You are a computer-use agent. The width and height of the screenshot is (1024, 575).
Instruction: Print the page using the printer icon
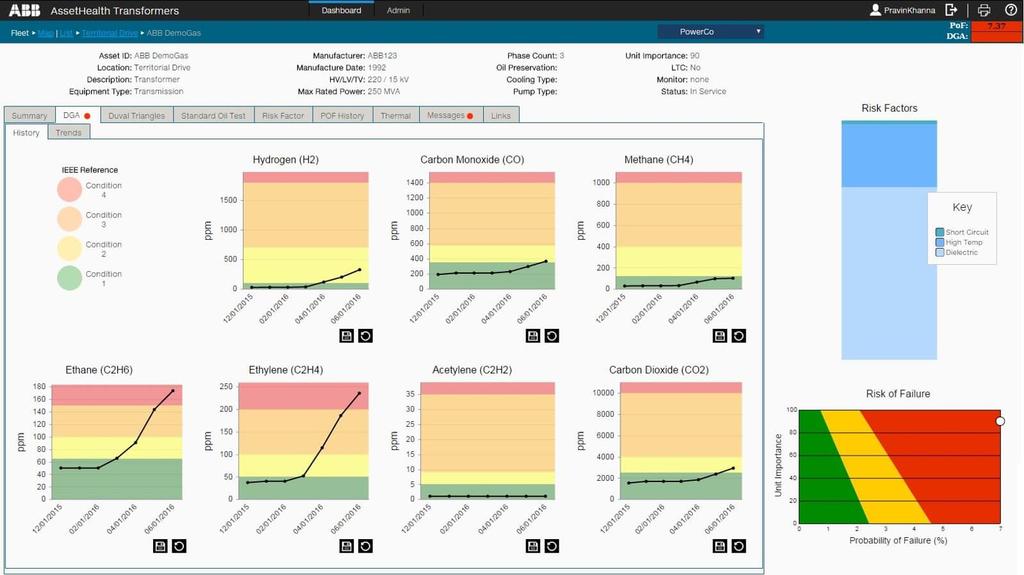click(984, 10)
